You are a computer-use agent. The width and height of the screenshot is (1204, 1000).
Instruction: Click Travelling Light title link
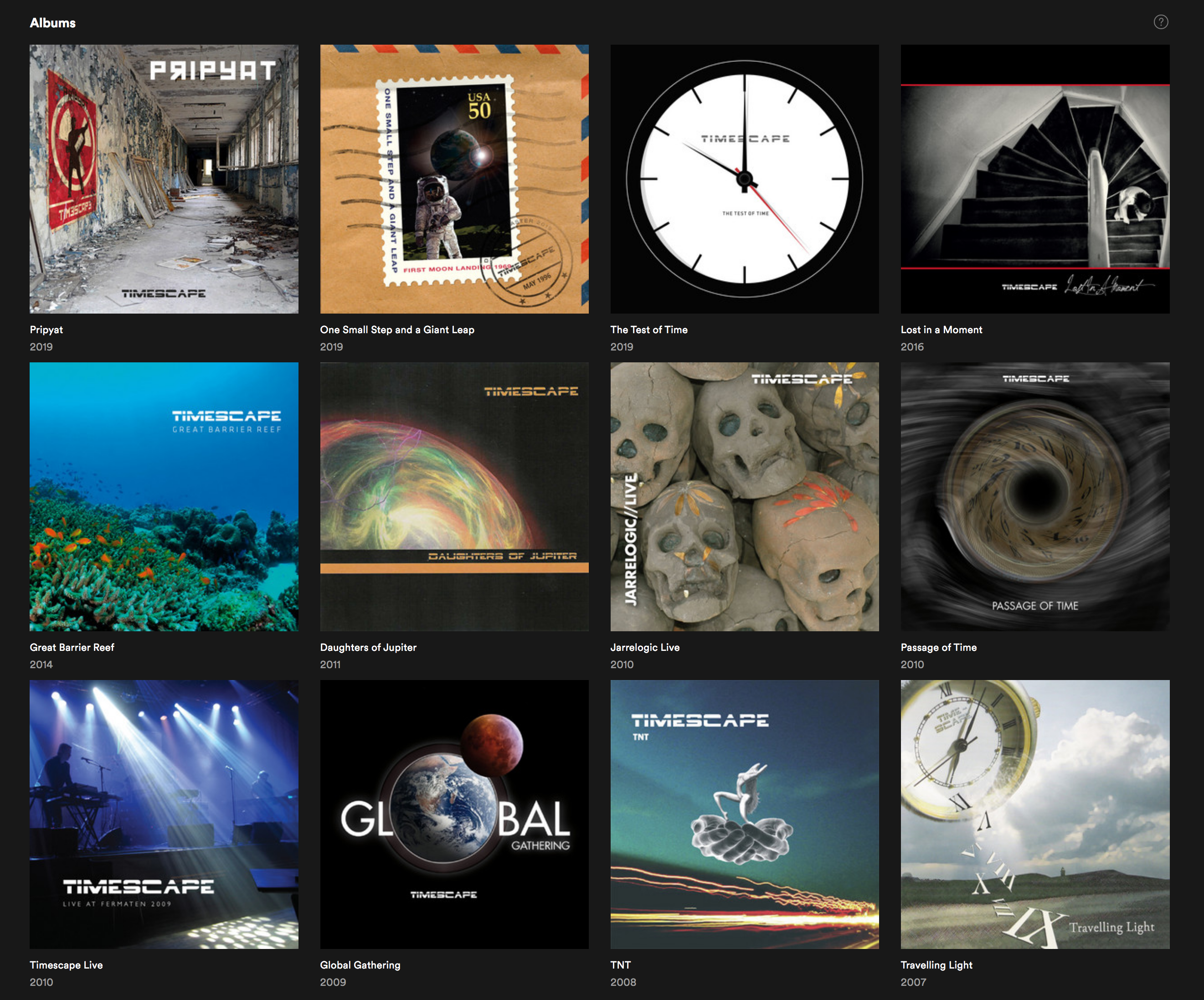(936, 965)
